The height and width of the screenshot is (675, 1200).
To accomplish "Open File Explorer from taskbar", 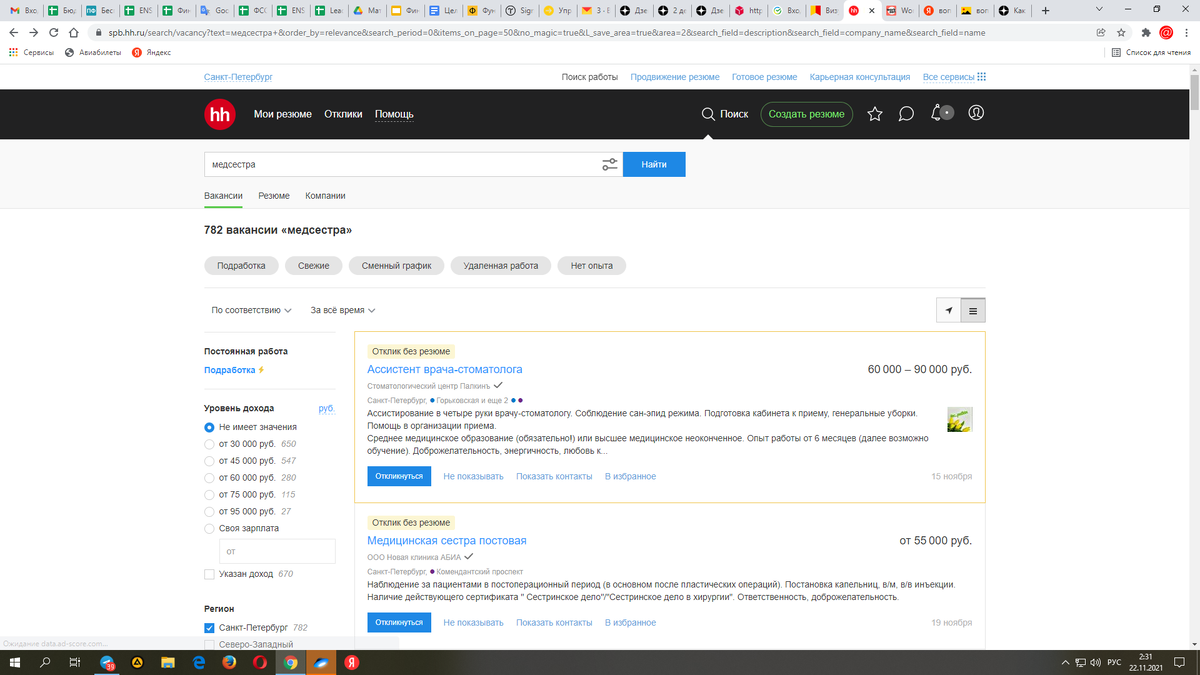I will tap(168, 663).
